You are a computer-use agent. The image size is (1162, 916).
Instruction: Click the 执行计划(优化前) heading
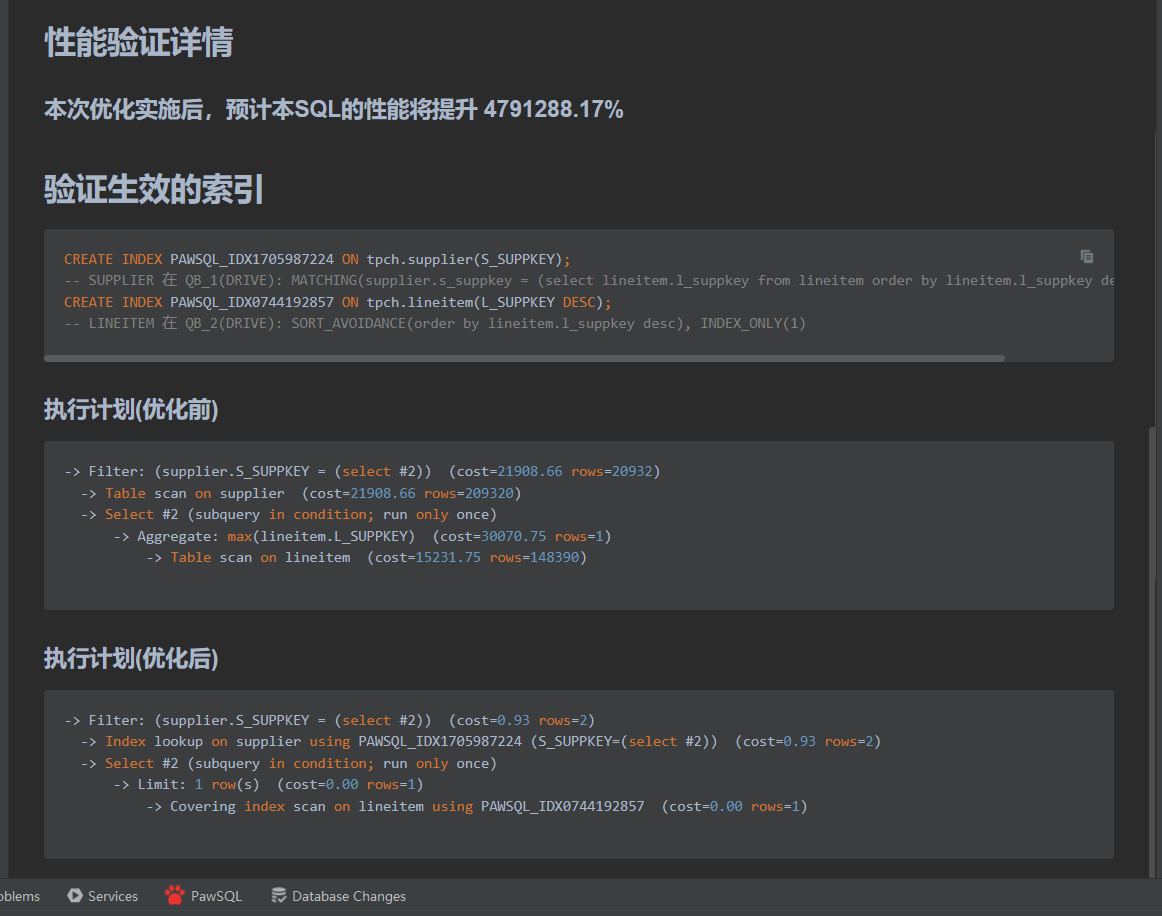(131, 410)
